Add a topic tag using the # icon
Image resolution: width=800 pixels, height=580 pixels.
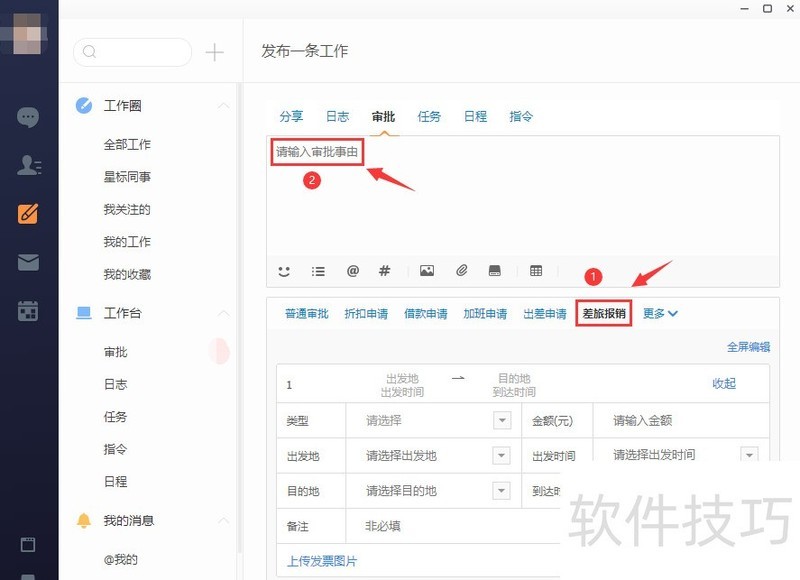coord(384,270)
